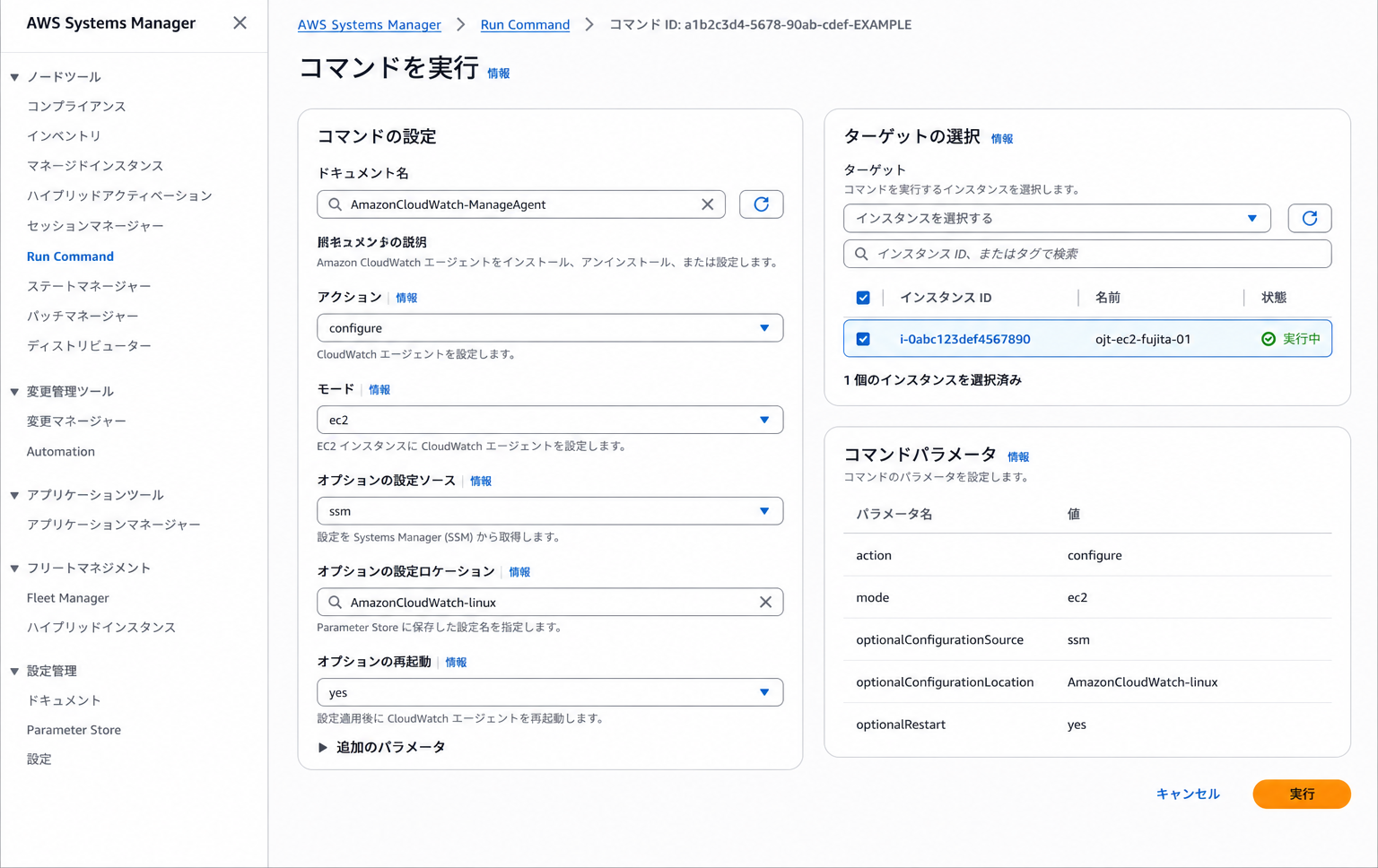Uncheck instance i-0abc123def4567890 checkbox

point(863,339)
